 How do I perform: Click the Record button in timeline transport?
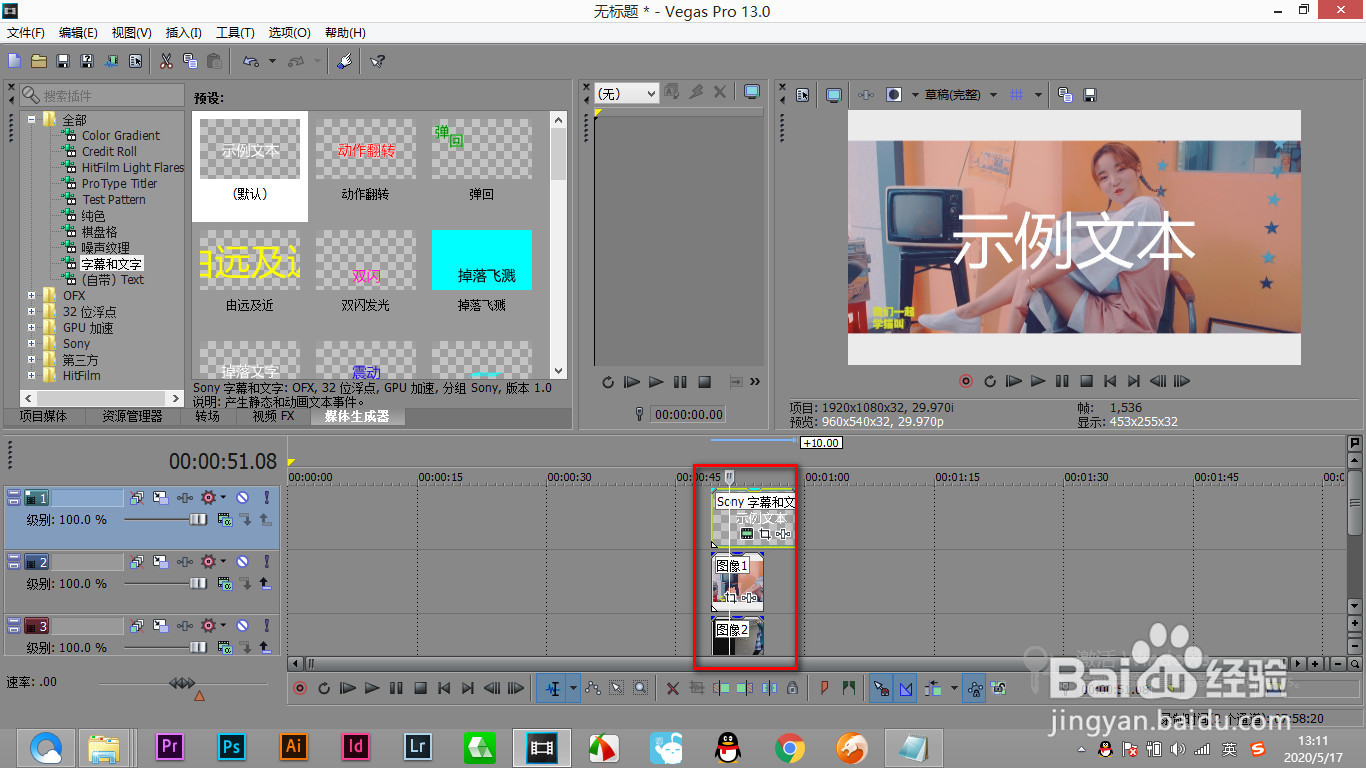(x=300, y=688)
